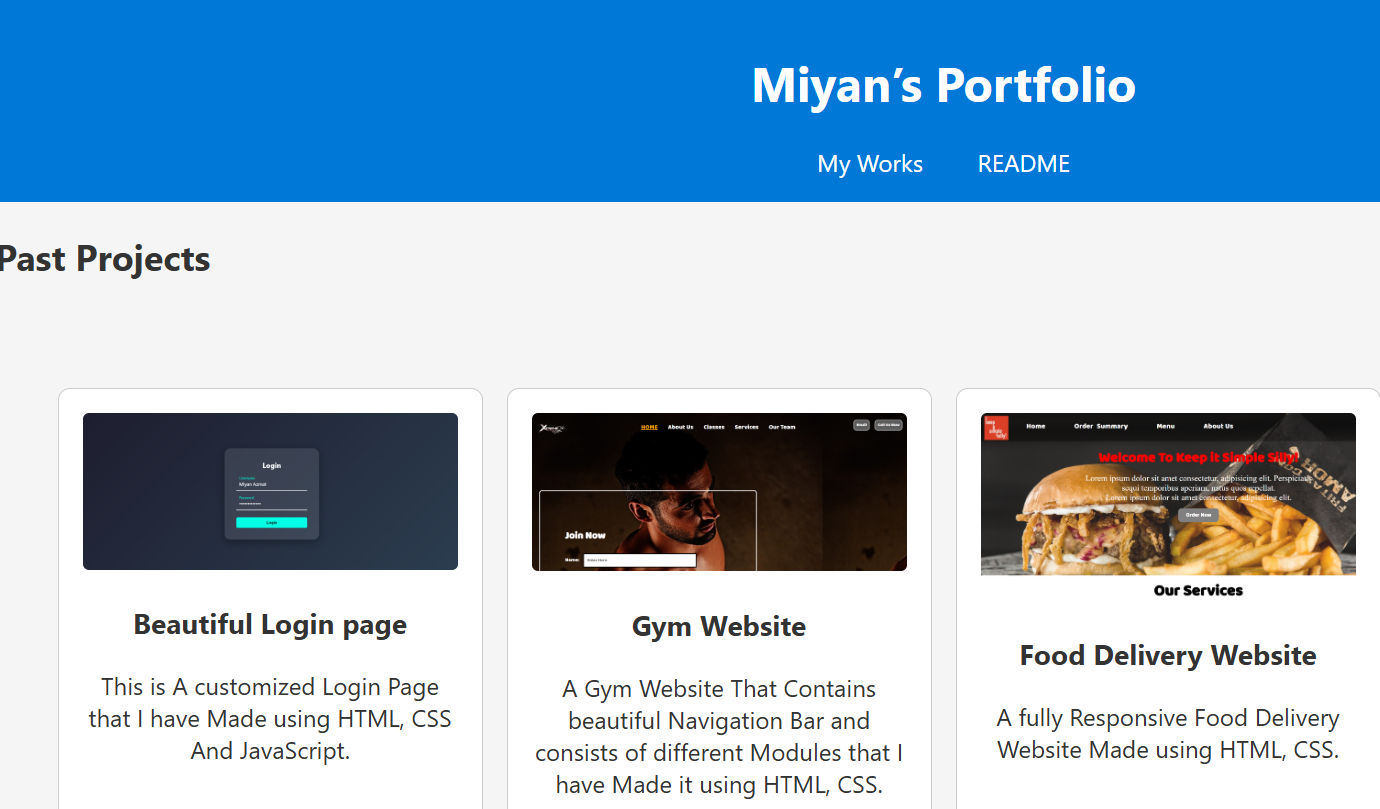Select the teal Login button in login preview
The width and height of the screenshot is (1380, 809).
(271, 522)
